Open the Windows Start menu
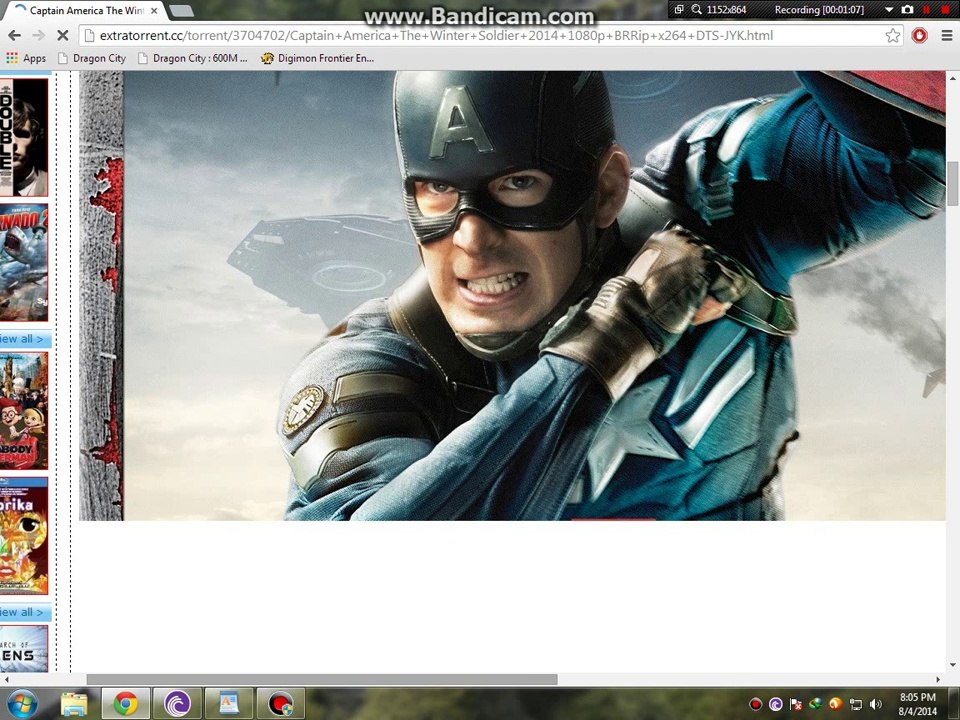This screenshot has width=960, height=720. (x=23, y=704)
